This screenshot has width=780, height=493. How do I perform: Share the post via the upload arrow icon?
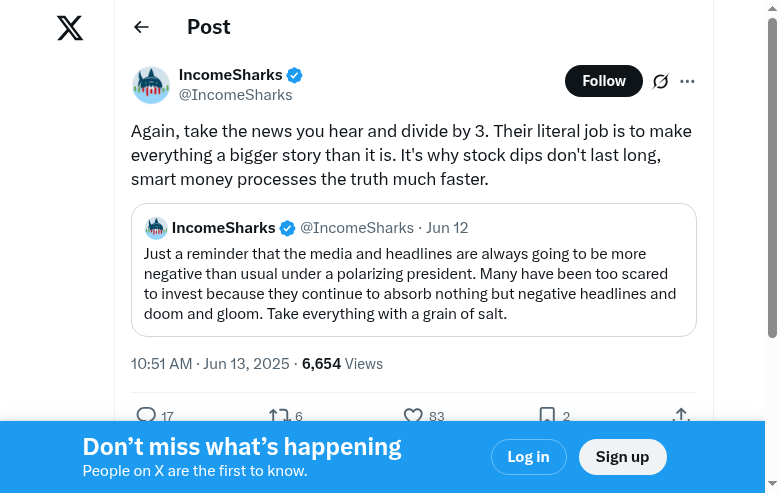pos(681,415)
